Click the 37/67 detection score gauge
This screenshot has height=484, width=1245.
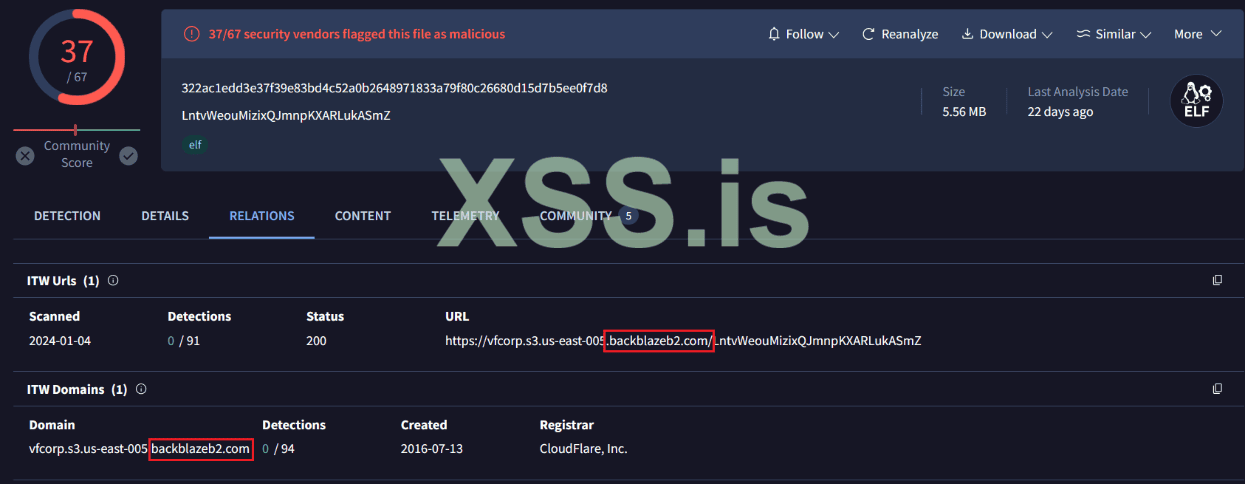click(x=76, y=59)
